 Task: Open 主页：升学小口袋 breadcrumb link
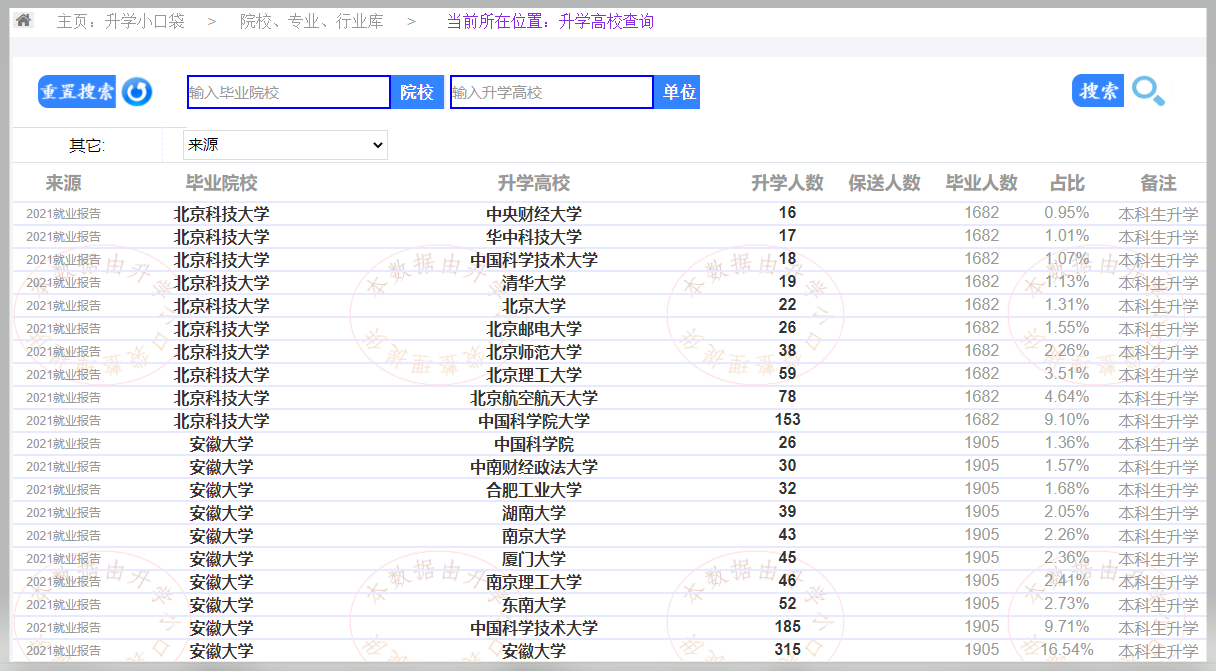click(120, 21)
